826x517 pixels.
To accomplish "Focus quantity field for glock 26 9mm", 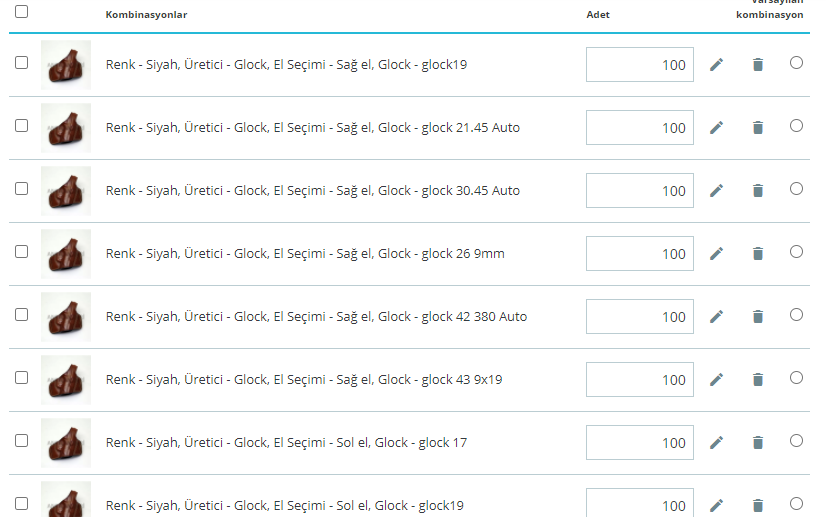I will tap(640, 253).
